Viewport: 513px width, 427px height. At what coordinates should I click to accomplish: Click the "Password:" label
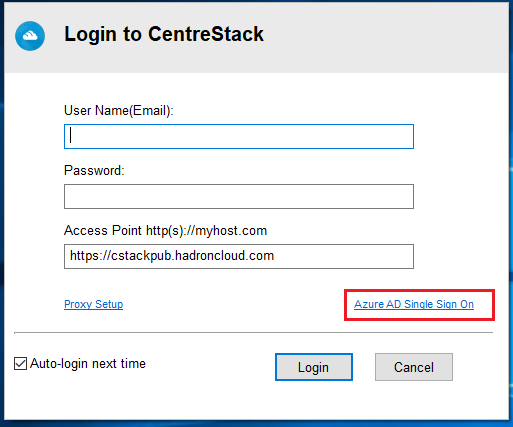point(94,170)
